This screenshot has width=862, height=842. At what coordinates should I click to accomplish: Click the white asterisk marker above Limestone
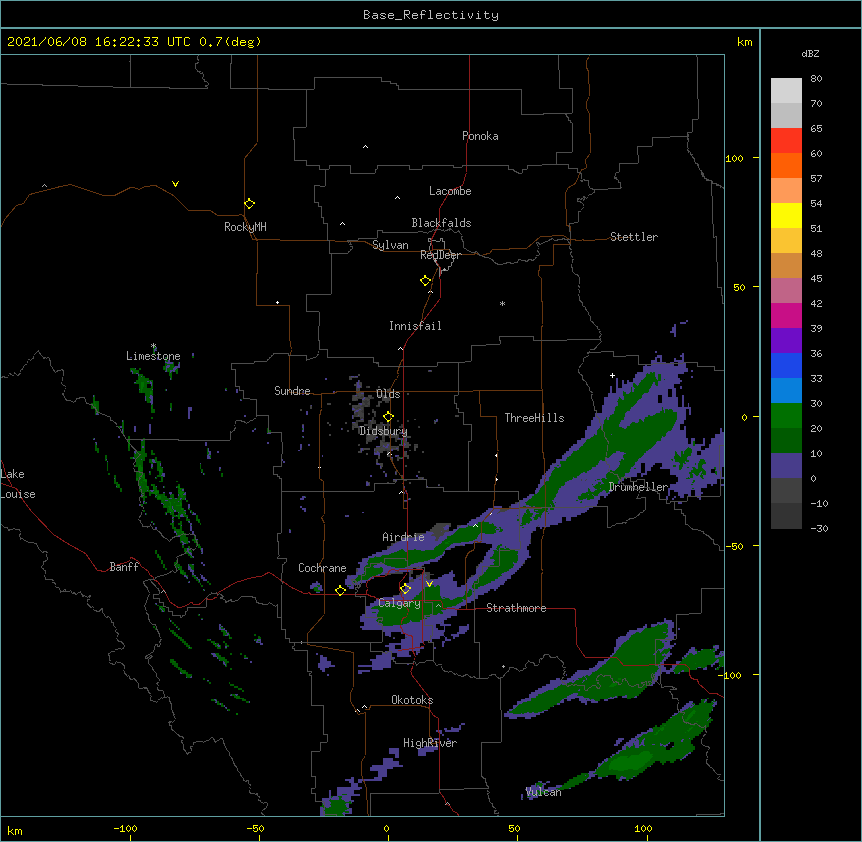[154, 346]
